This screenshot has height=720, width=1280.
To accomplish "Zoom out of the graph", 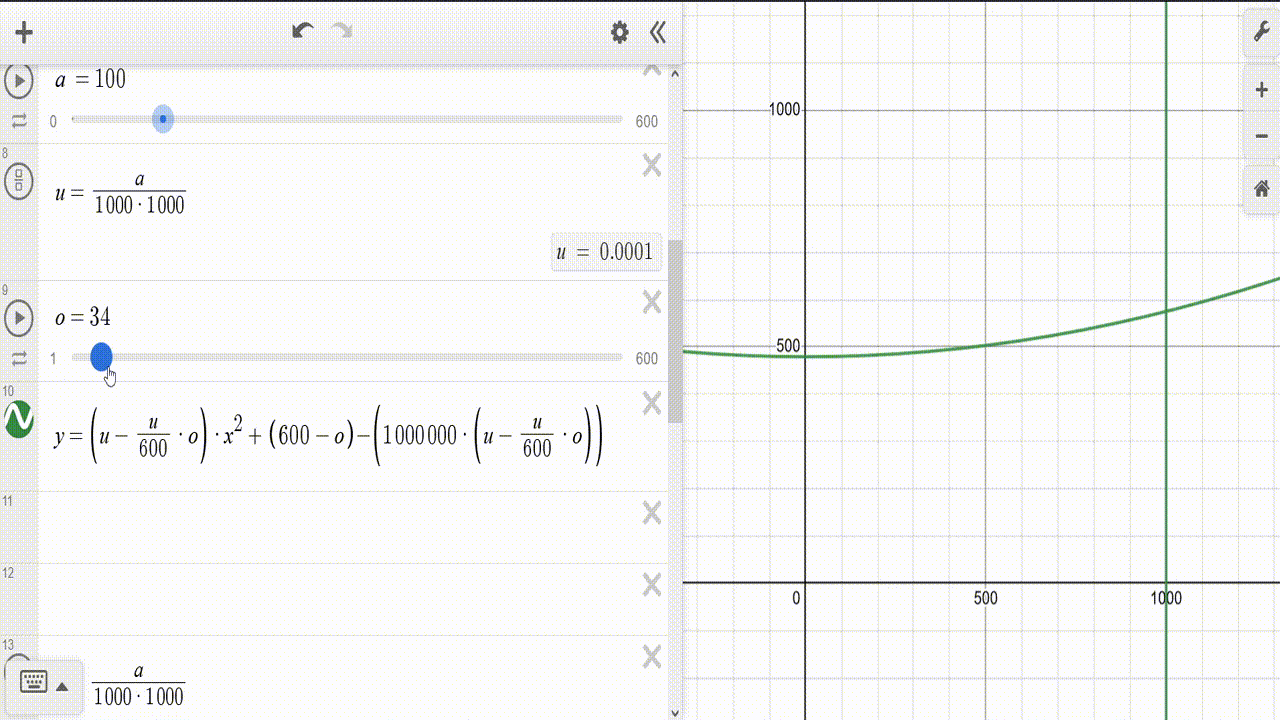I will pyautogui.click(x=1261, y=136).
